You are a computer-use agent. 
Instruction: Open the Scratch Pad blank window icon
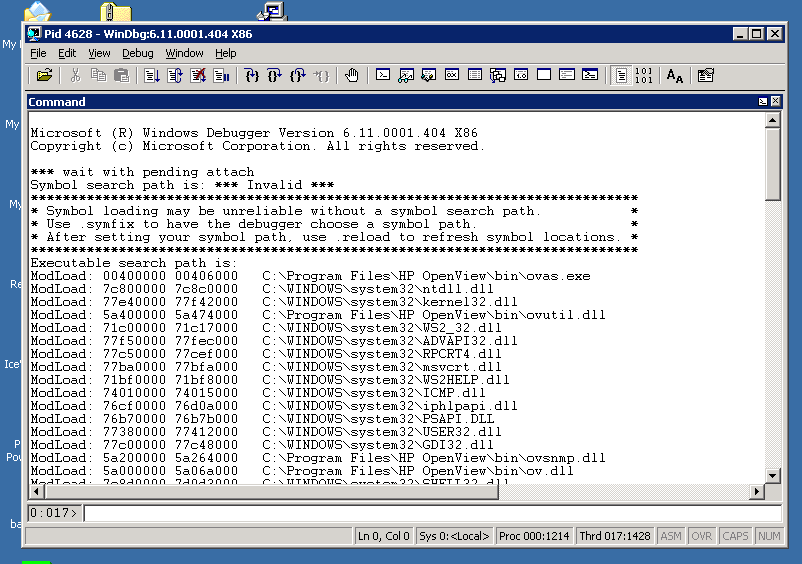click(x=544, y=75)
